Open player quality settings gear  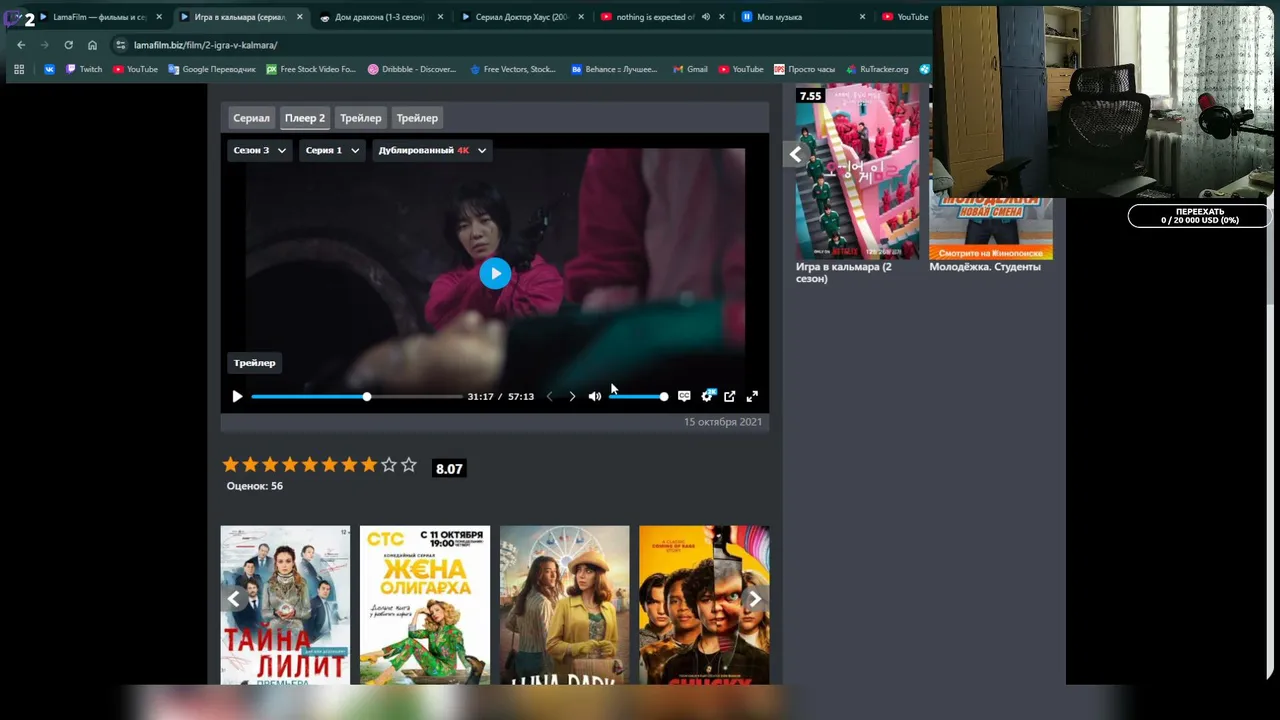pyautogui.click(x=707, y=396)
